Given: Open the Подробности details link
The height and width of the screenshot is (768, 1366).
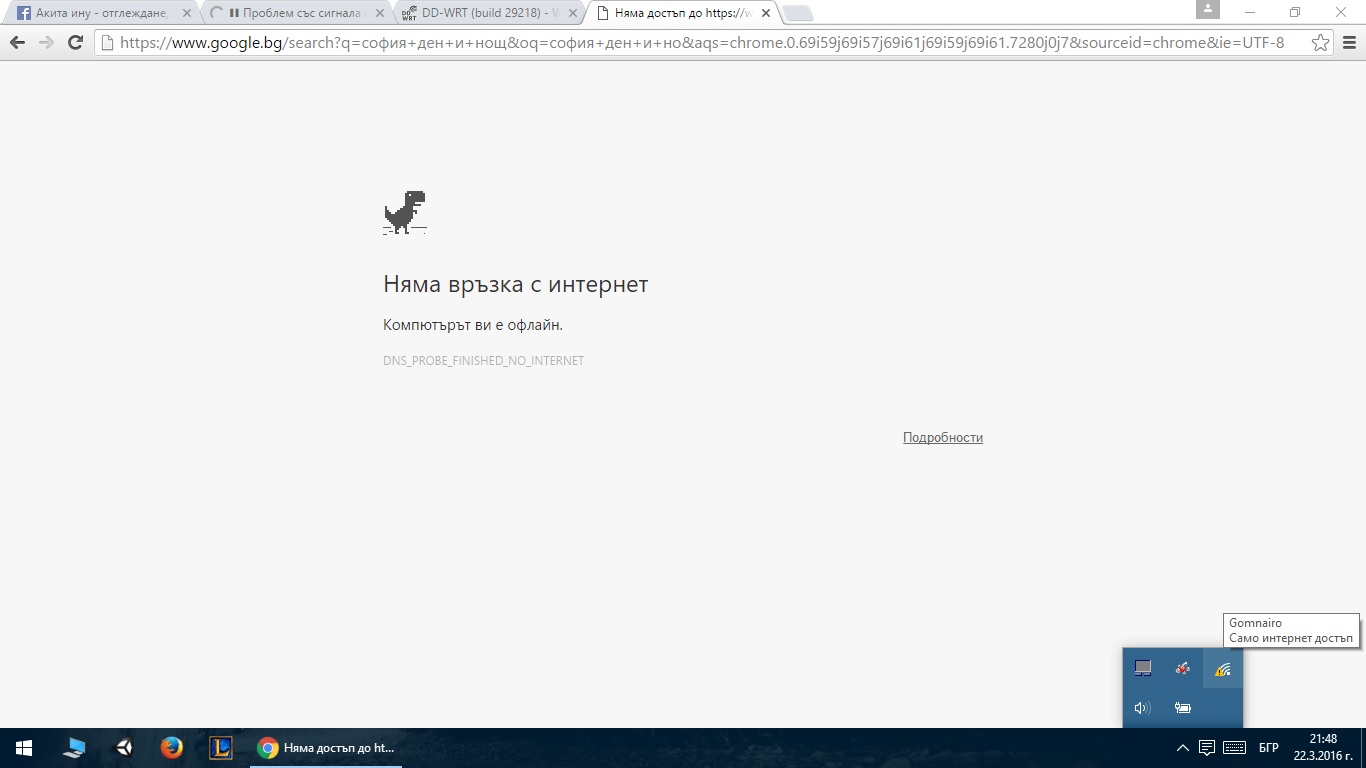Looking at the screenshot, I should [943, 437].
